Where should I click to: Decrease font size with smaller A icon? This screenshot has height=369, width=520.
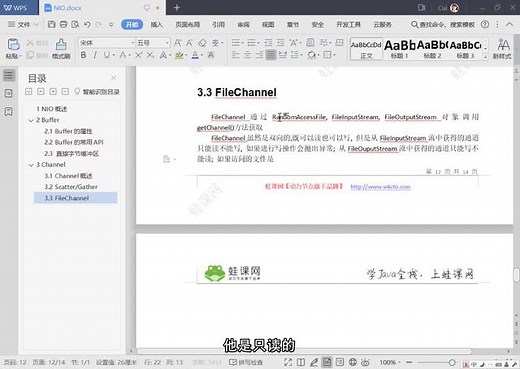[x=190, y=43]
